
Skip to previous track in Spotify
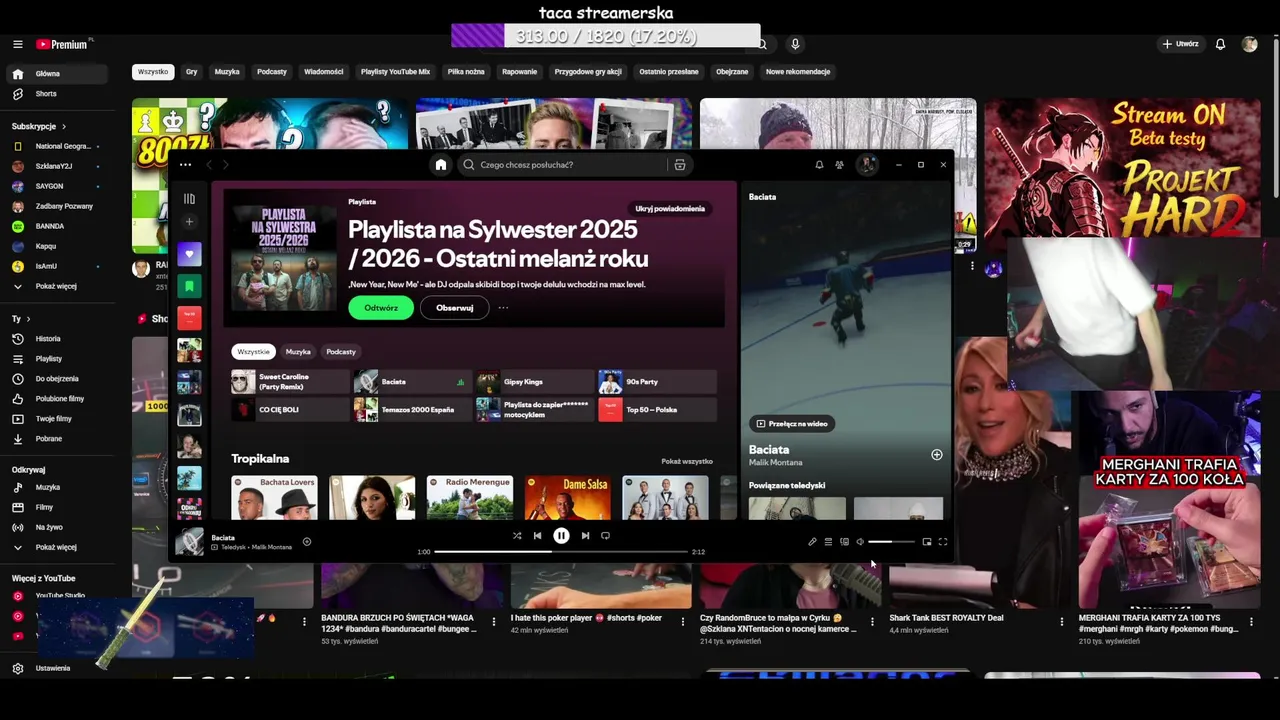[537, 536]
